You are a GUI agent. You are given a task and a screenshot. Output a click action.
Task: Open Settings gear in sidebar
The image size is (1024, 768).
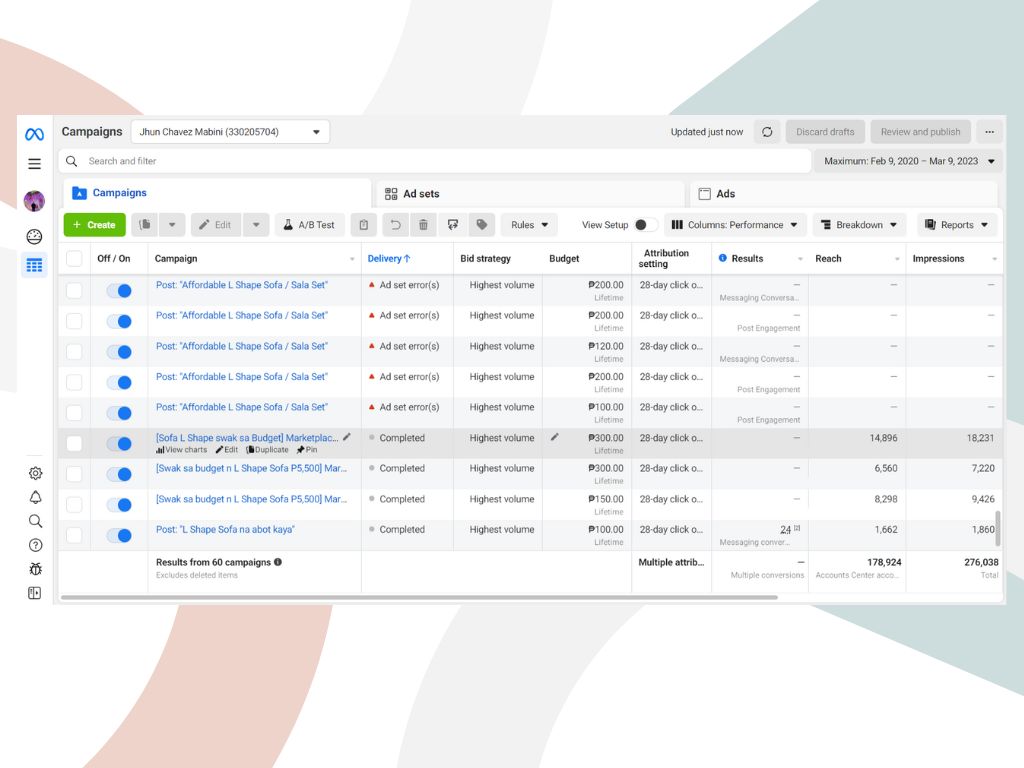tap(35, 473)
